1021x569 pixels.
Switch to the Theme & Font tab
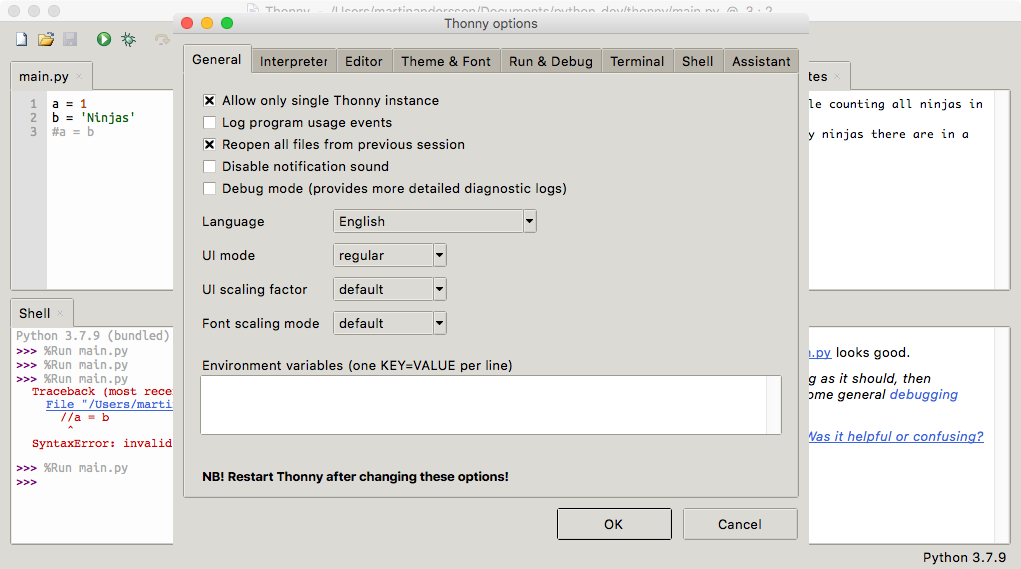pyautogui.click(x=446, y=61)
